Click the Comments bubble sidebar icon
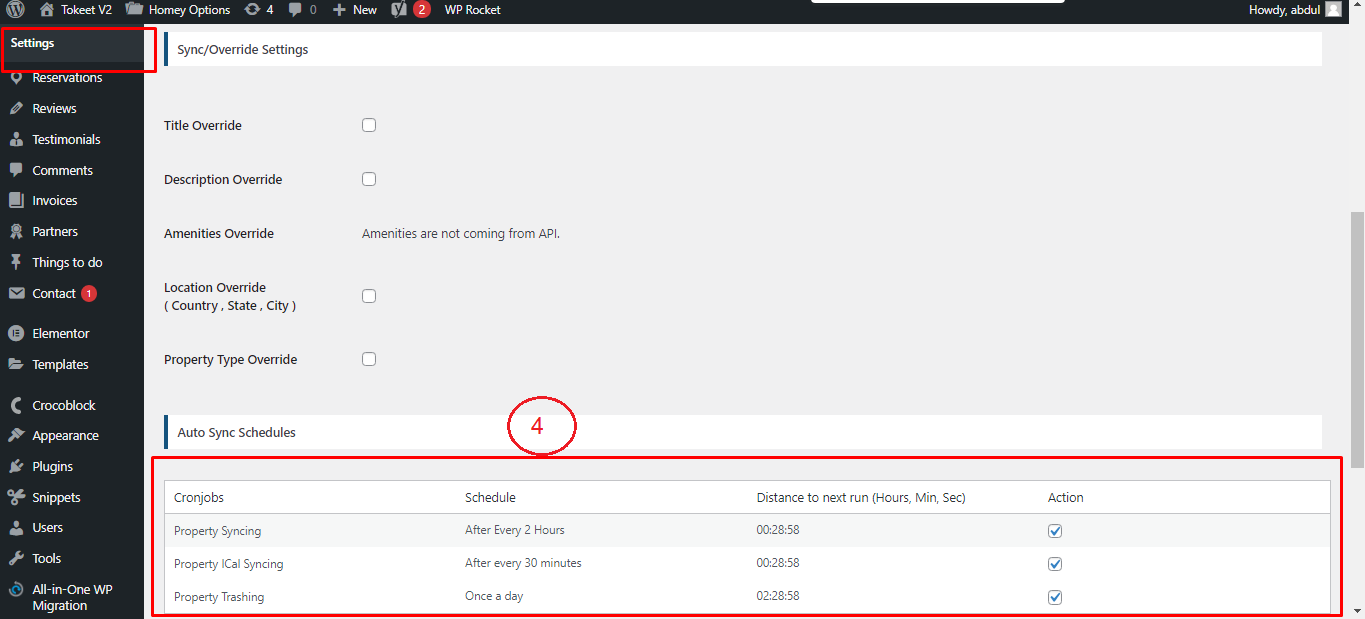Viewport: 1365px width, 619px height. (x=16, y=170)
